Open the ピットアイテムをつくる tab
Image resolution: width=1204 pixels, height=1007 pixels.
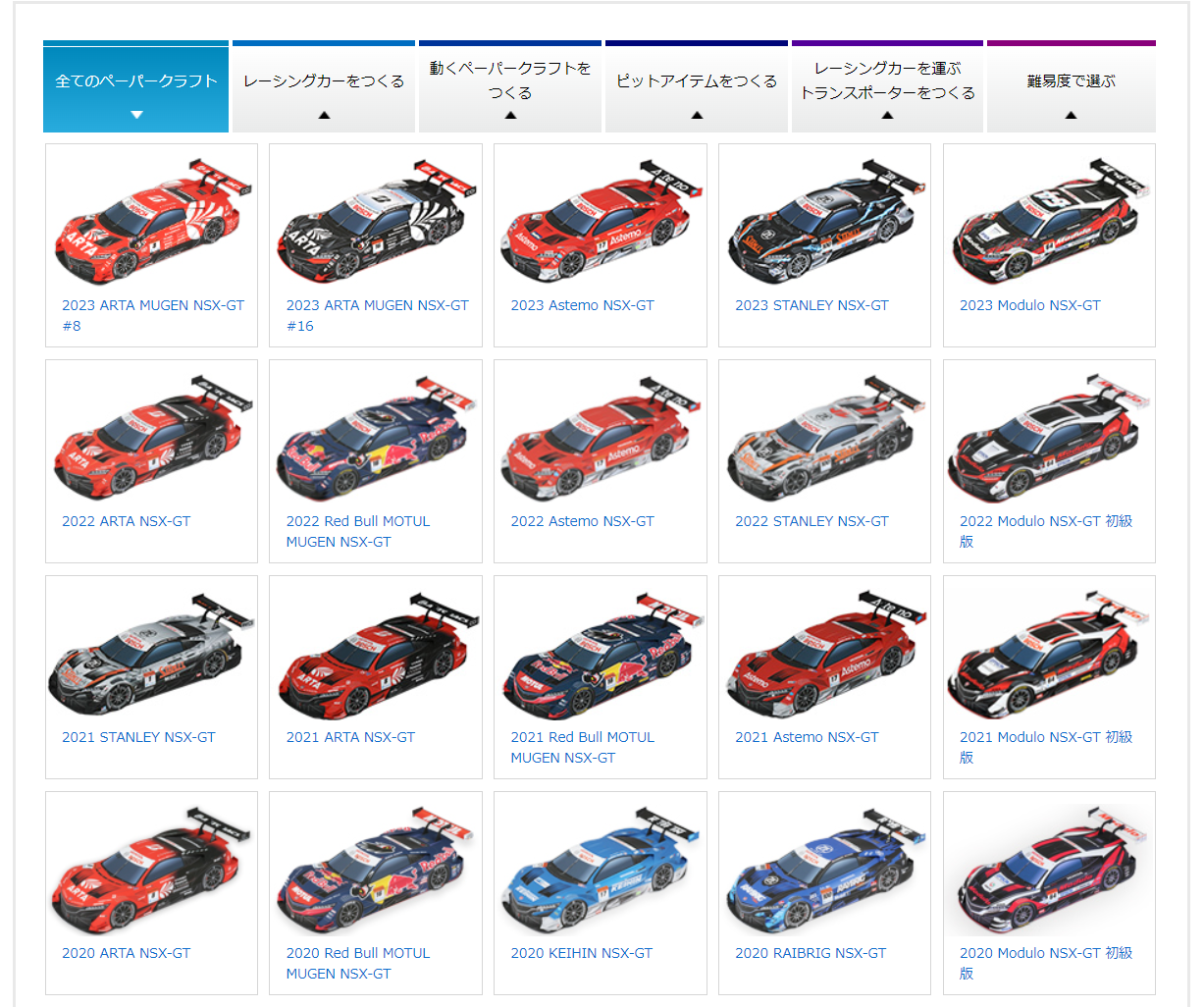tap(697, 86)
